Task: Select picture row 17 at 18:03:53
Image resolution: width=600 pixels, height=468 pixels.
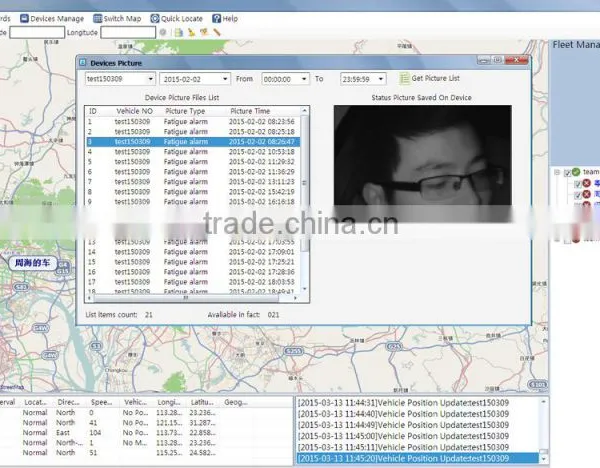Action: click(x=193, y=282)
